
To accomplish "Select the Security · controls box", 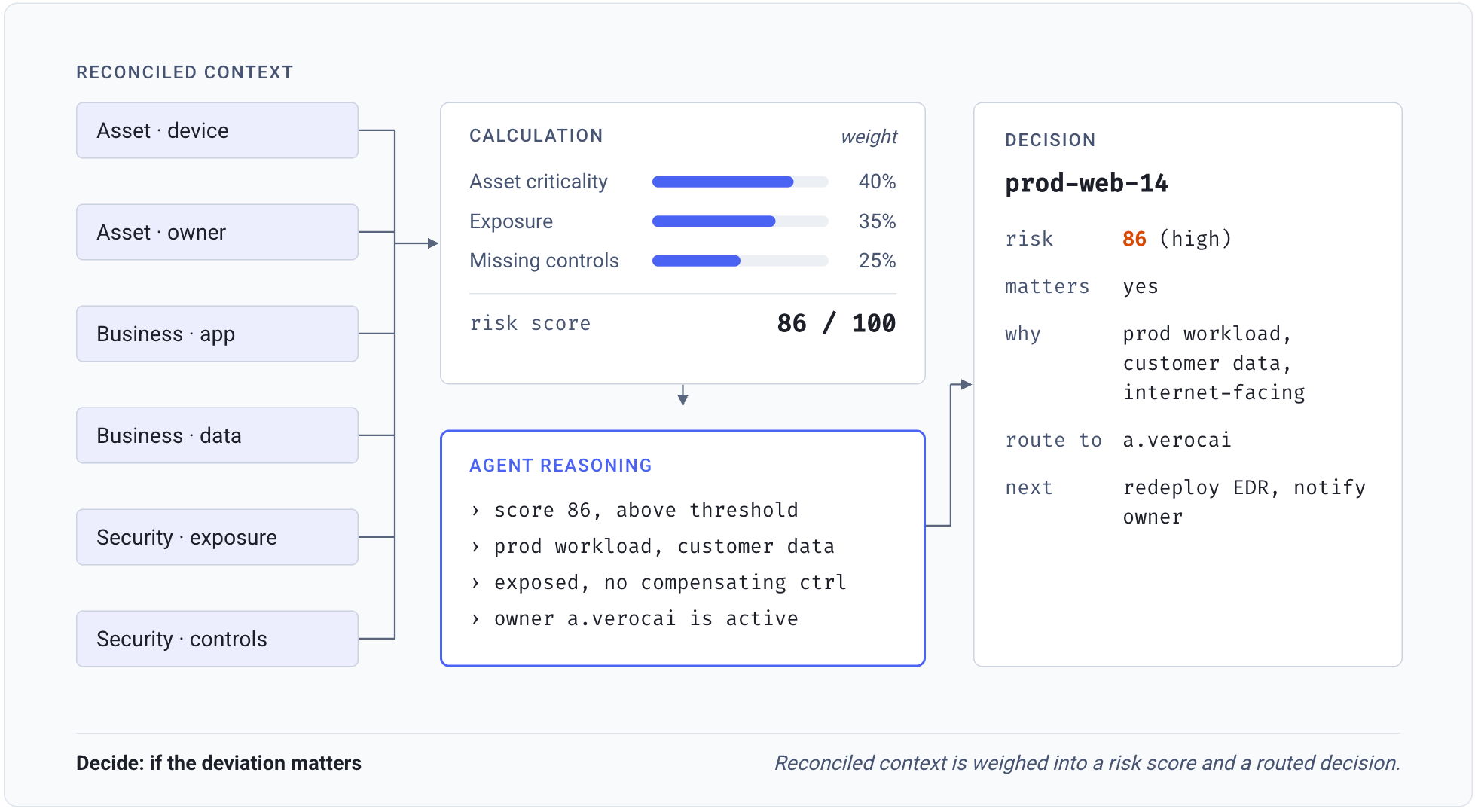I will (217, 639).
